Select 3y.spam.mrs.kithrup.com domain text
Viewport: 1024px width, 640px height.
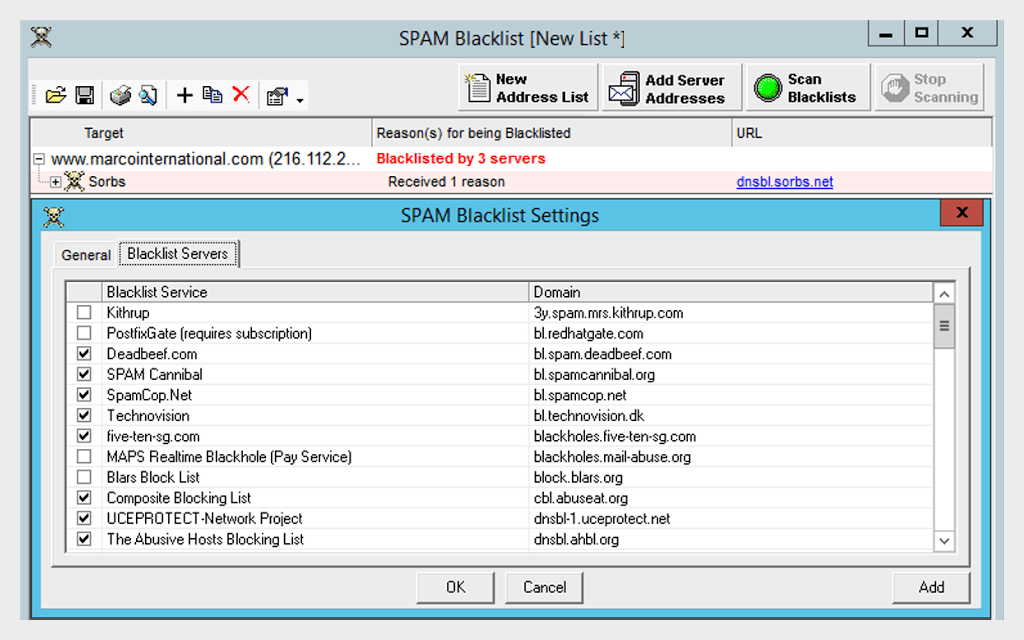coord(609,313)
